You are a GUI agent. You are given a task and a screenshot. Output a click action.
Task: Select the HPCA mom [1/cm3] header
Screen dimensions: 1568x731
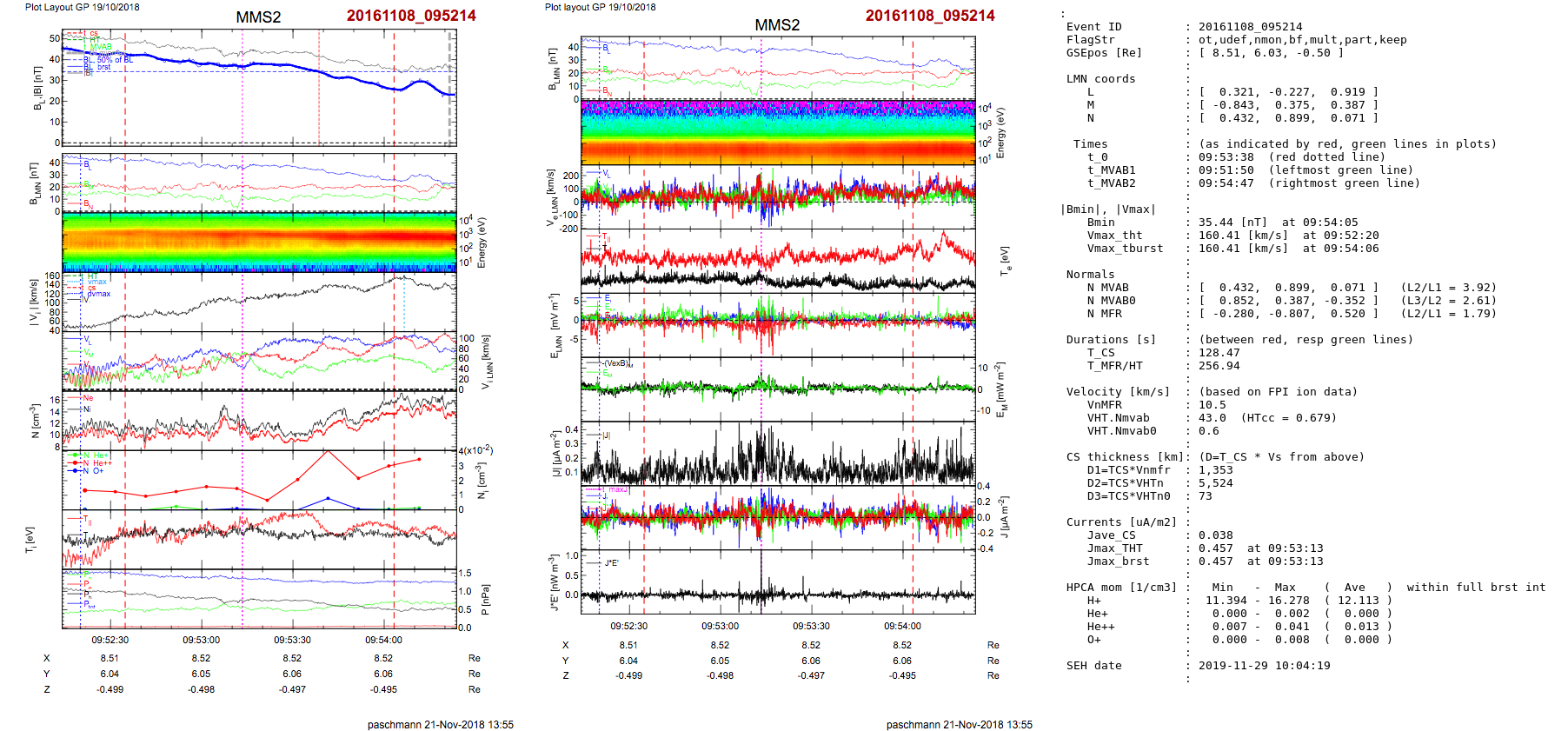click(x=1121, y=588)
